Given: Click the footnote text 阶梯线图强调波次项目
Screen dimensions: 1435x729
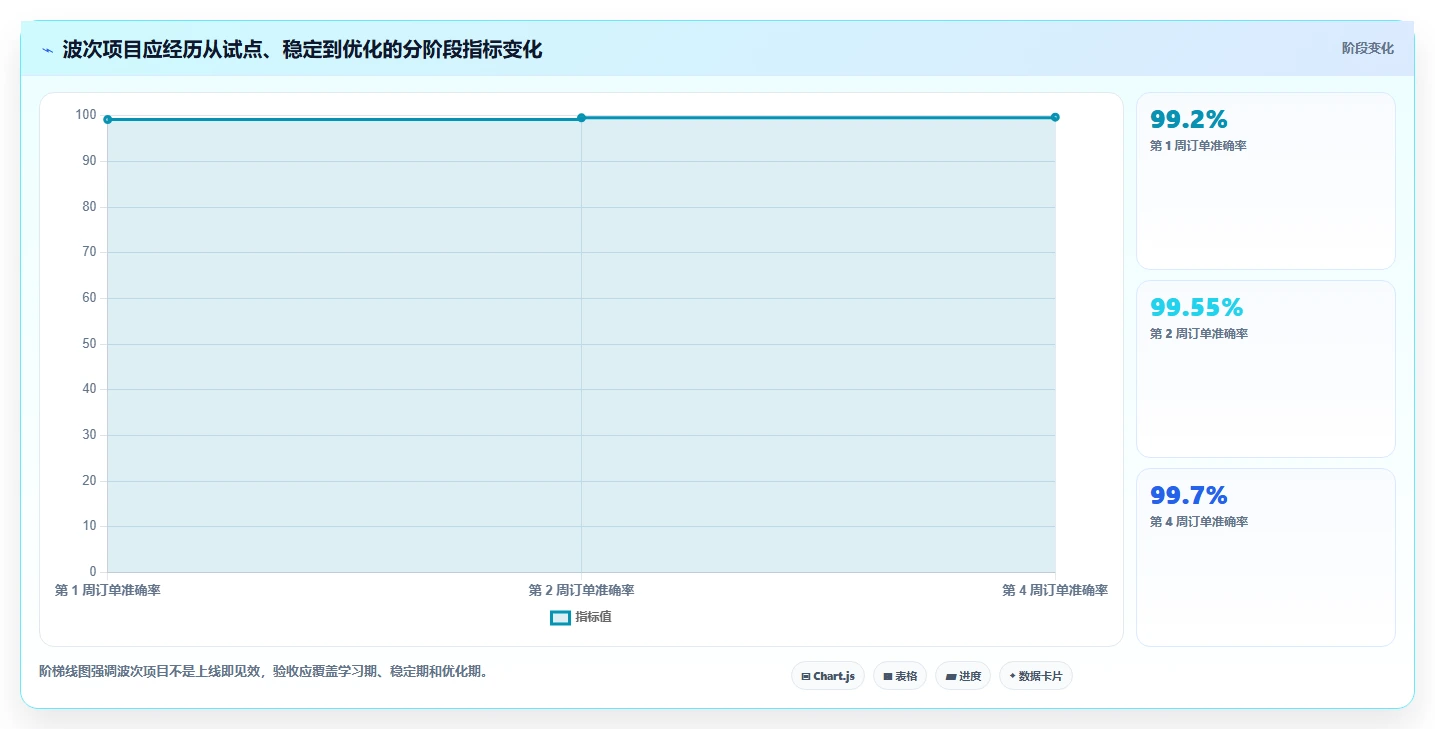Looking at the screenshot, I should [x=266, y=671].
